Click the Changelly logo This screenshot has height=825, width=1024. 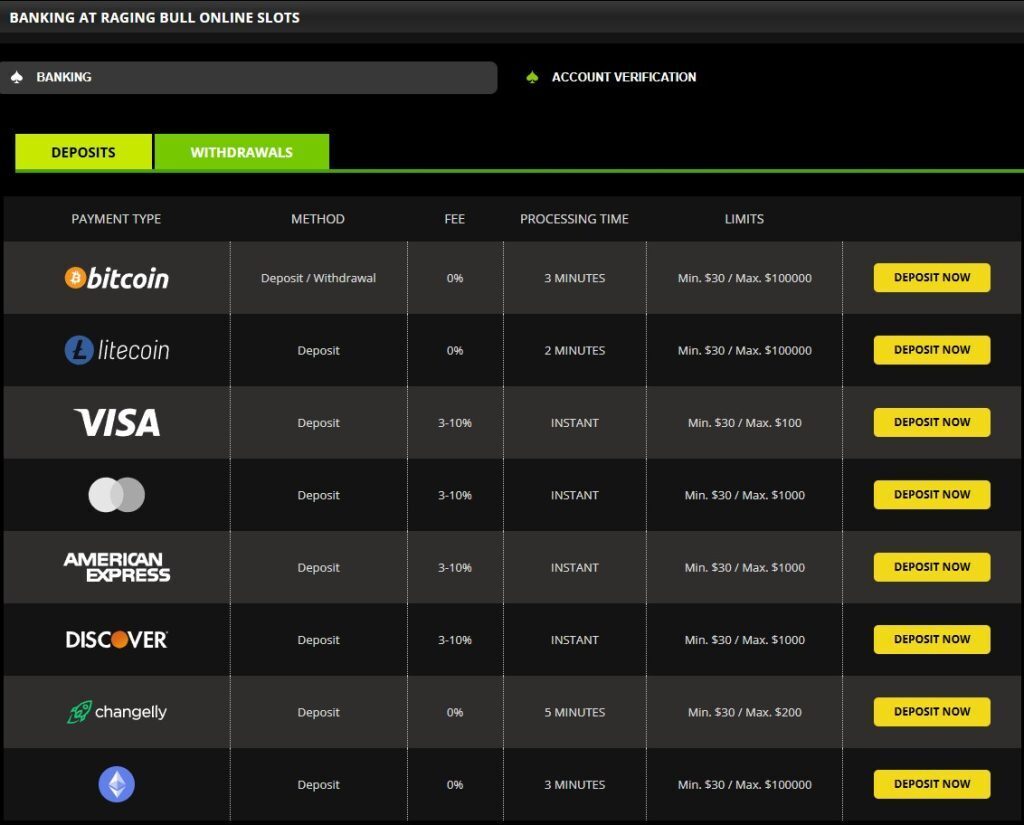pyautogui.click(x=117, y=712)
